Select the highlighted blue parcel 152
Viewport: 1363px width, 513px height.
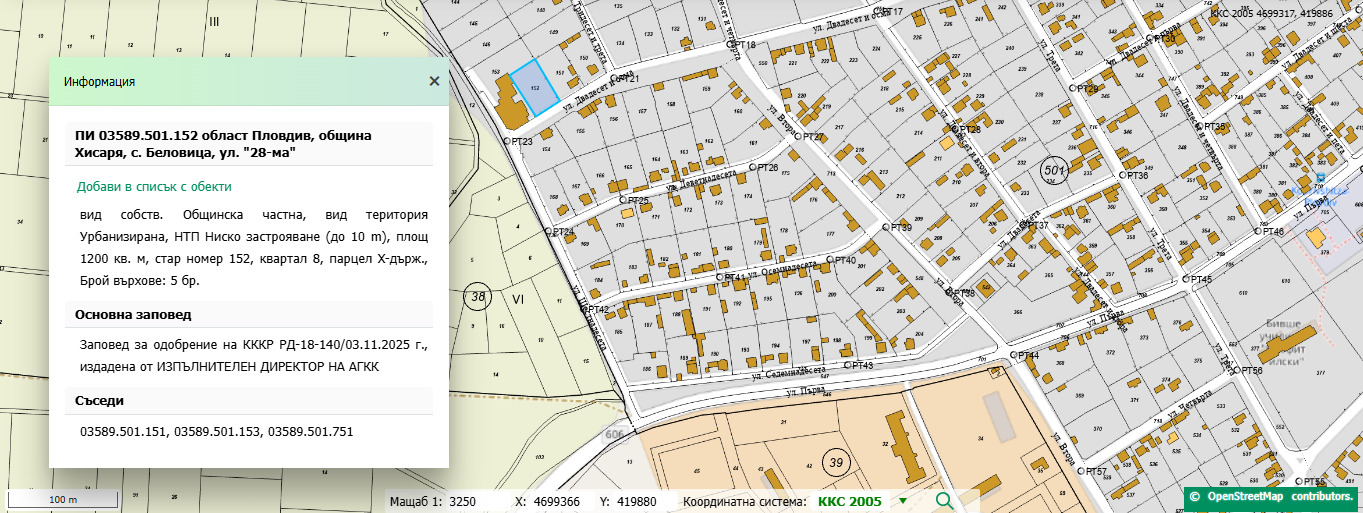click(x=534, y=90)
